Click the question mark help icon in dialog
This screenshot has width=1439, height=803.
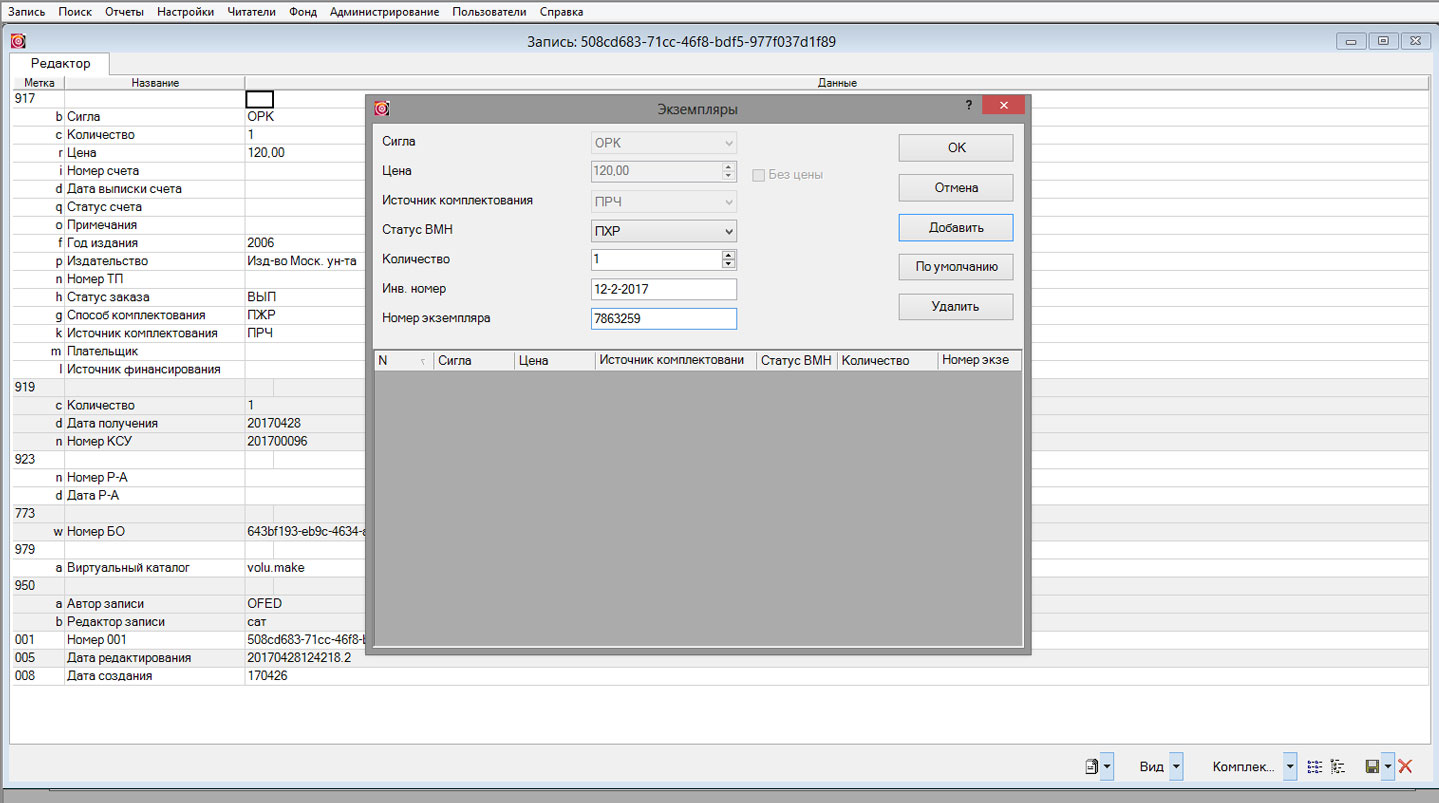click(968, 105)
